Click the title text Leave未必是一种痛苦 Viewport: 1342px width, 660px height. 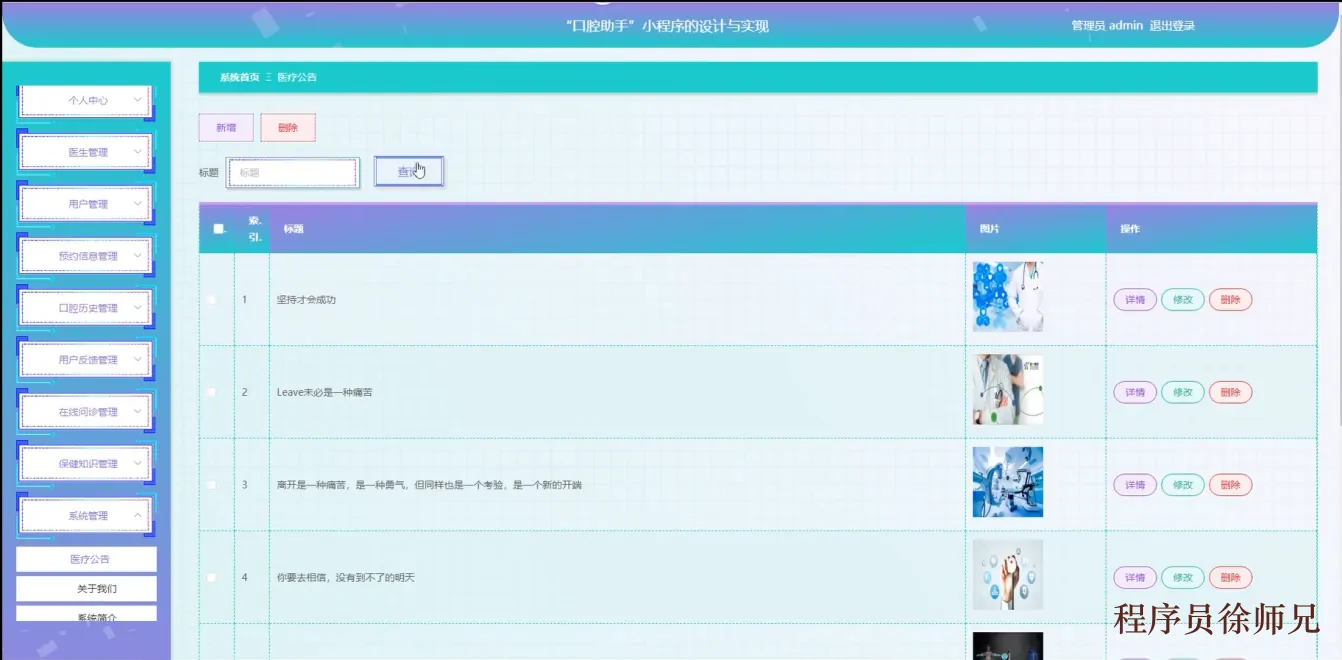[x=325, y=392]
